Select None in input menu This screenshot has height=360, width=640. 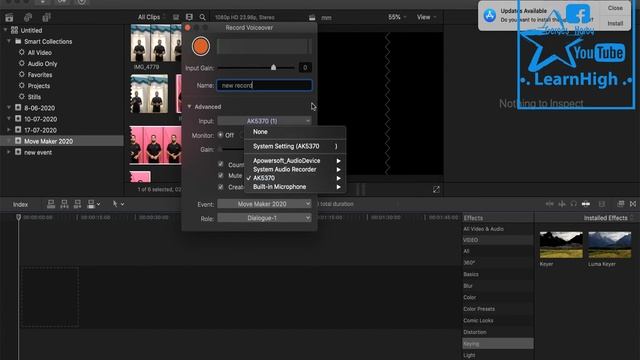click(295, 132)
